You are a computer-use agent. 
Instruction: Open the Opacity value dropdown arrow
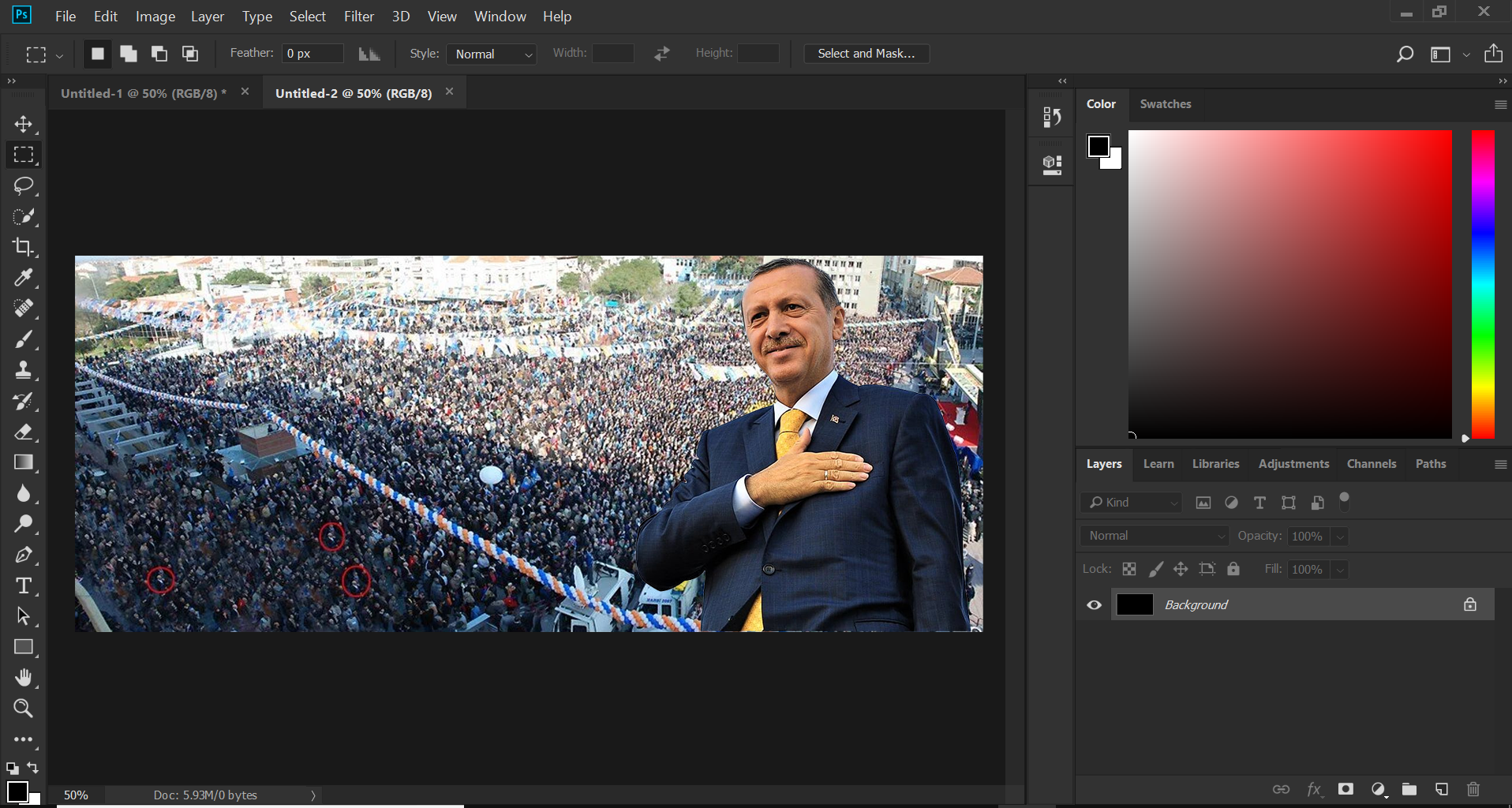pos(1339,537)
